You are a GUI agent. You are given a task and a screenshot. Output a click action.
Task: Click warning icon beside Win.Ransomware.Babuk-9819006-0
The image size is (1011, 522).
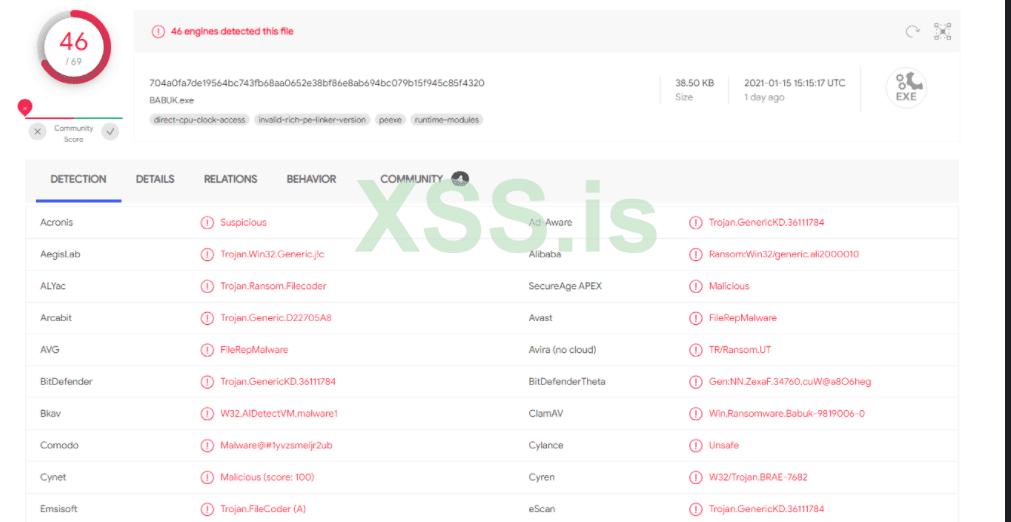696,413
